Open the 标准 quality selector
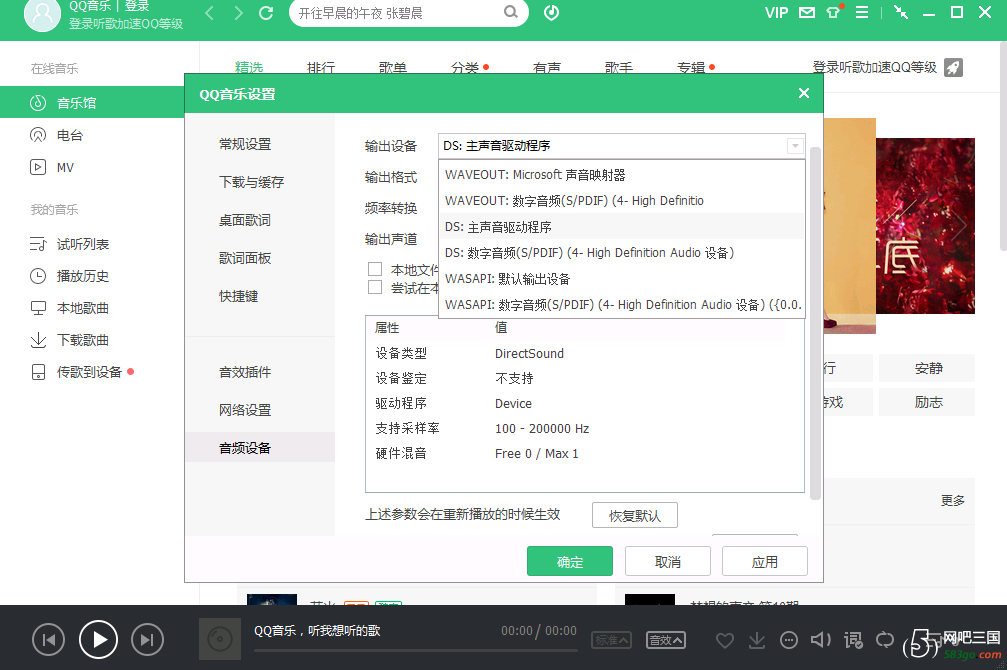 click(x=611, y=640)
